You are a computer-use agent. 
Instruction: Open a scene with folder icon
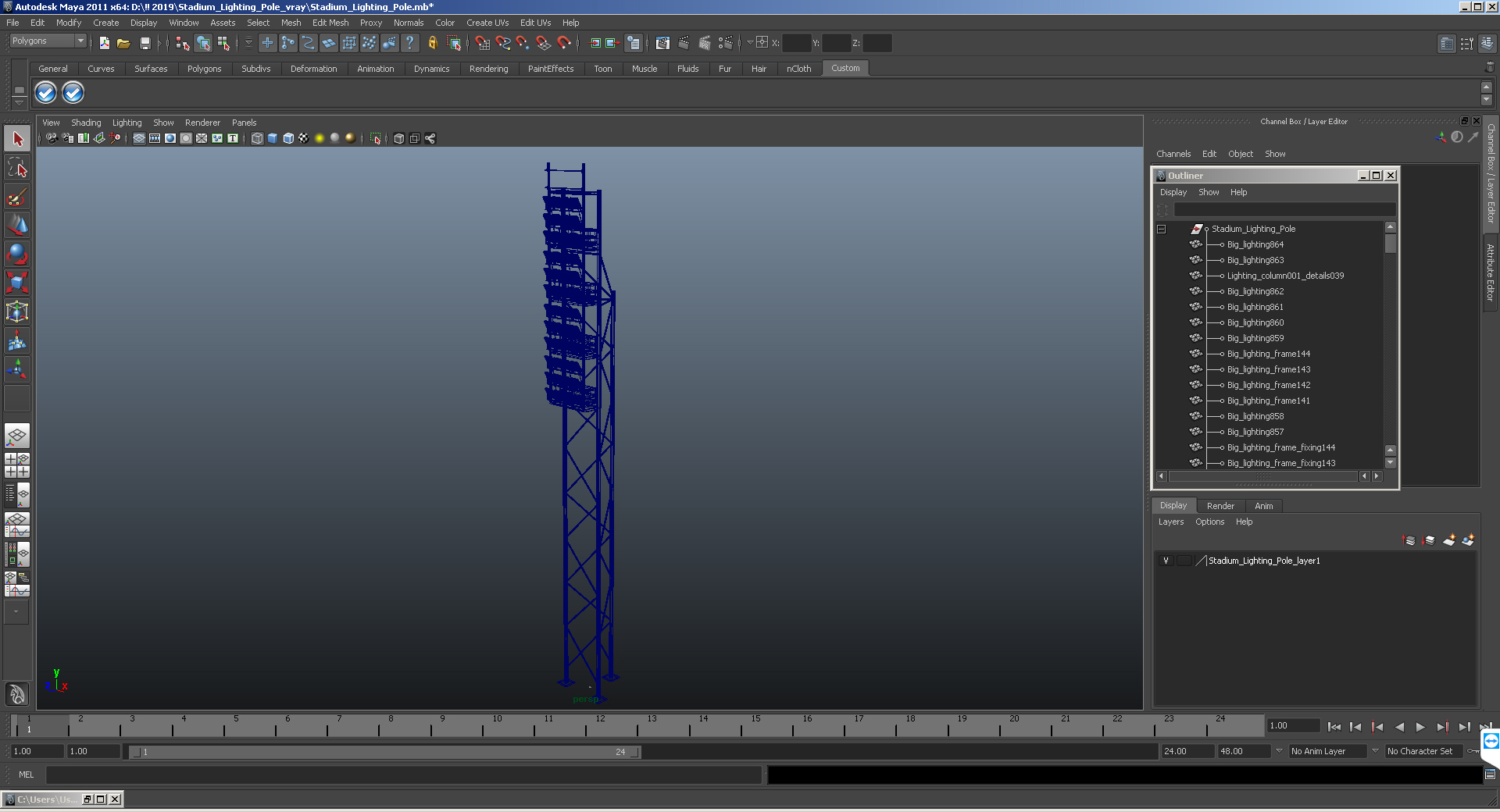tap(123, 43)
